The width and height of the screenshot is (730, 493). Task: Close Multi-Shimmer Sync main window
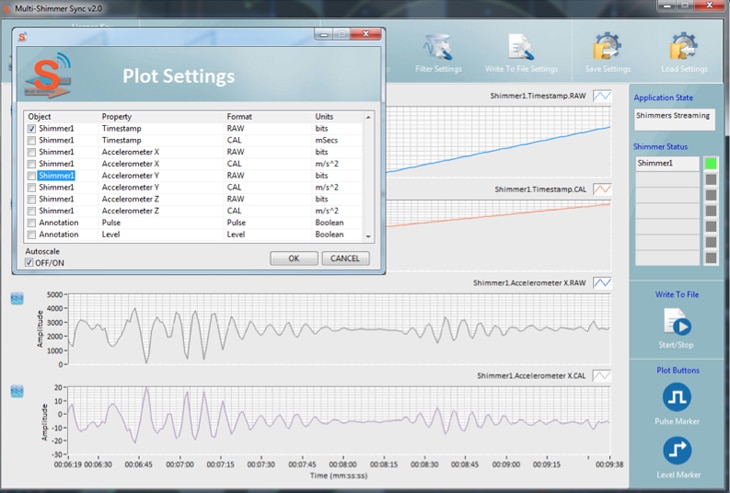[x=710, y=5]
